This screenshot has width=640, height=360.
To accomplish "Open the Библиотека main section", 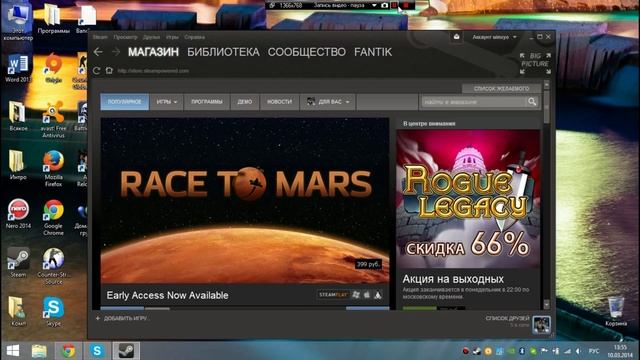I will (223, 52).
